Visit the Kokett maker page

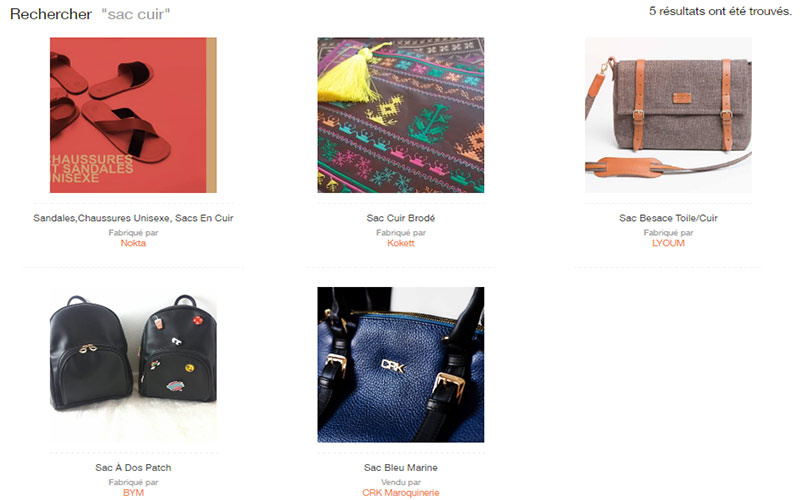coord(401,243)
